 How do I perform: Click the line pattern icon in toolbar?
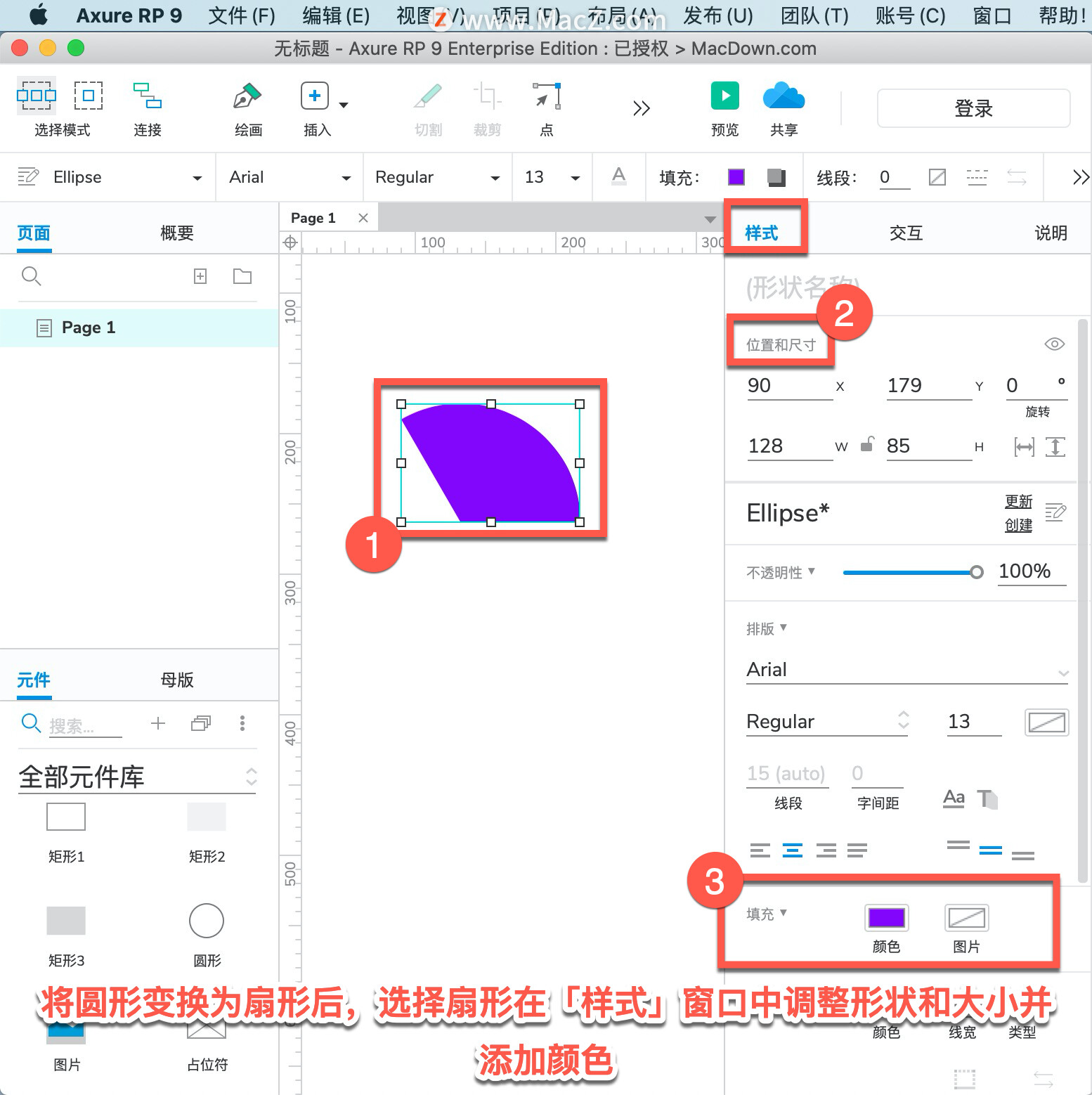977,177
